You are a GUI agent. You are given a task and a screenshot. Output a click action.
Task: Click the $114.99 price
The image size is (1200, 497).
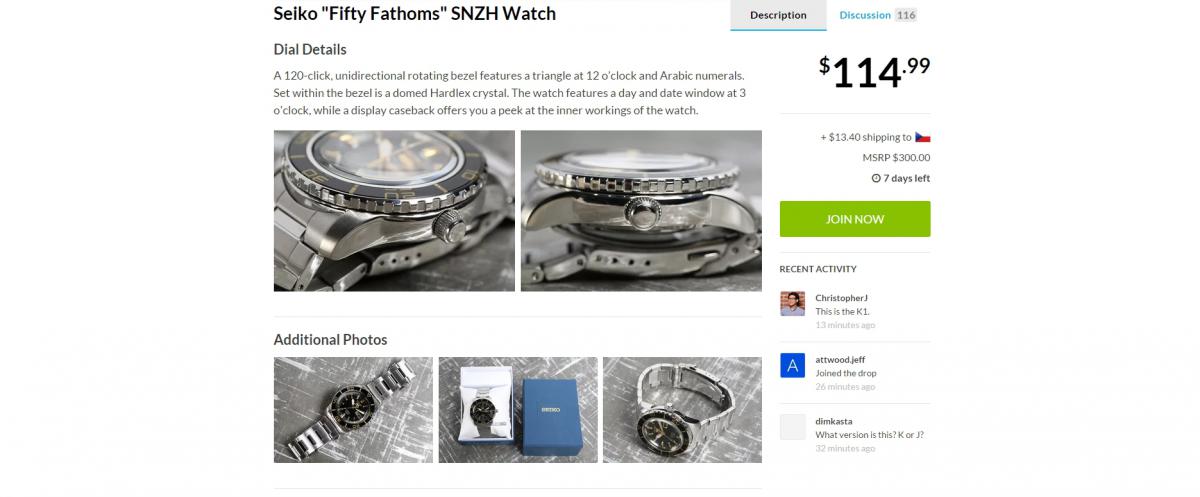click(875, 72)
